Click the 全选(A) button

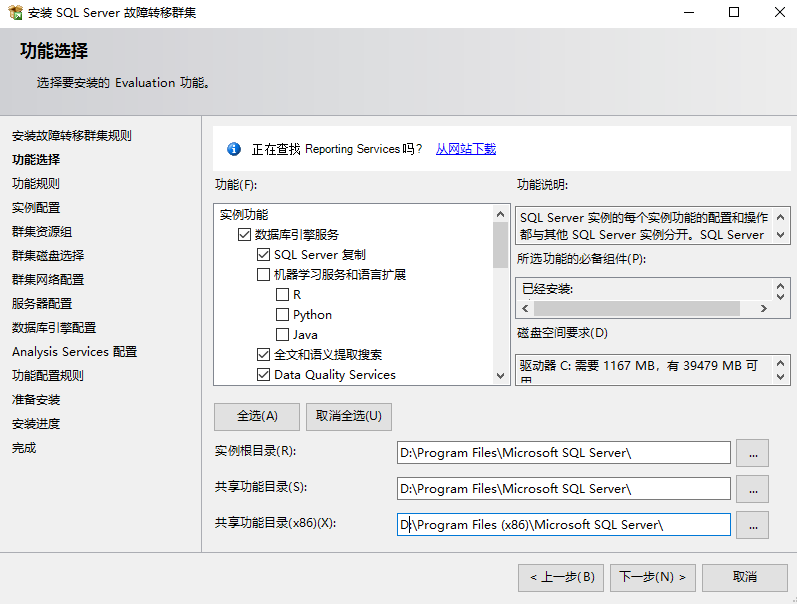click(x=257, y=416)
